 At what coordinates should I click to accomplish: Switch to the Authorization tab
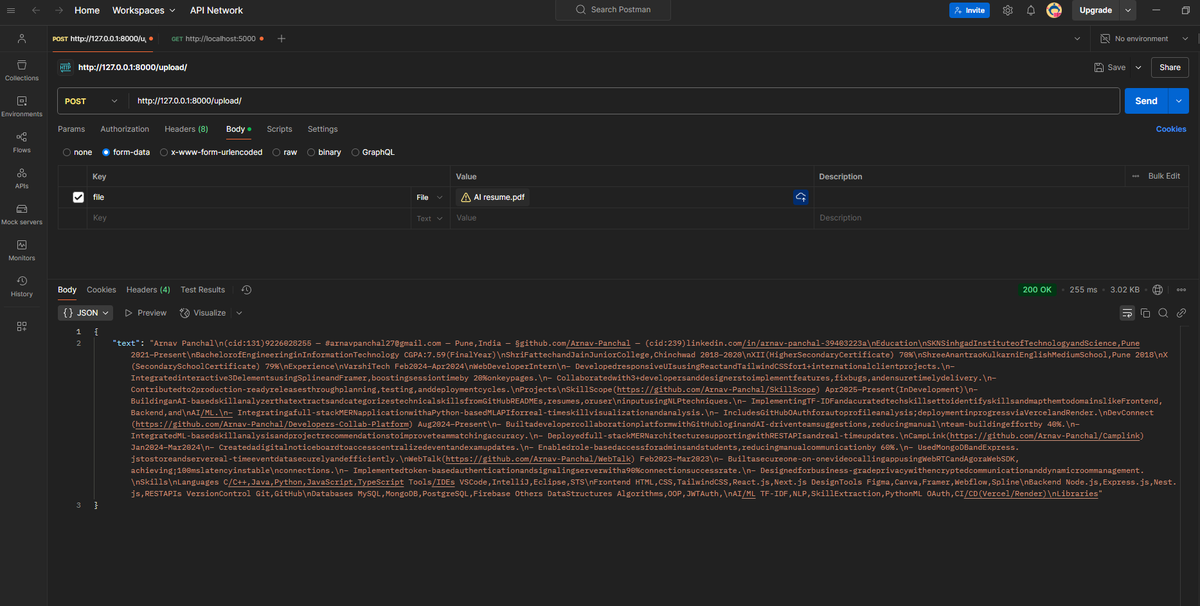[x=125, y=129]
